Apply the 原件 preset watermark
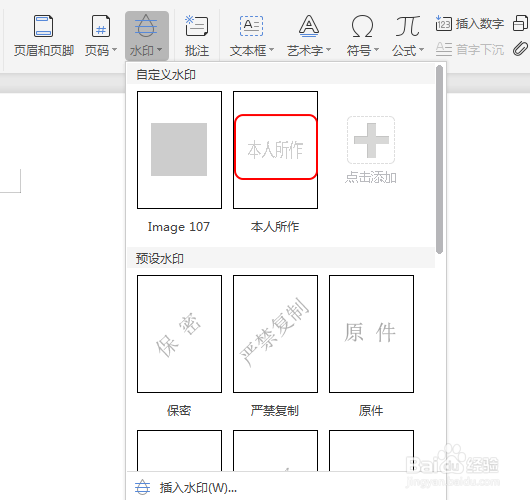 (x=371, y=334)
